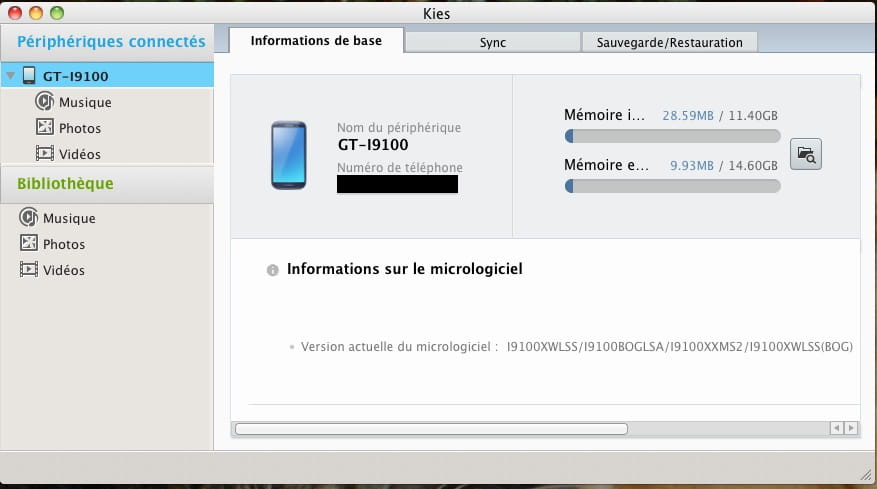Click the Mémoire e... label
This screenshot has width=877, height=489.
(606, 165)
